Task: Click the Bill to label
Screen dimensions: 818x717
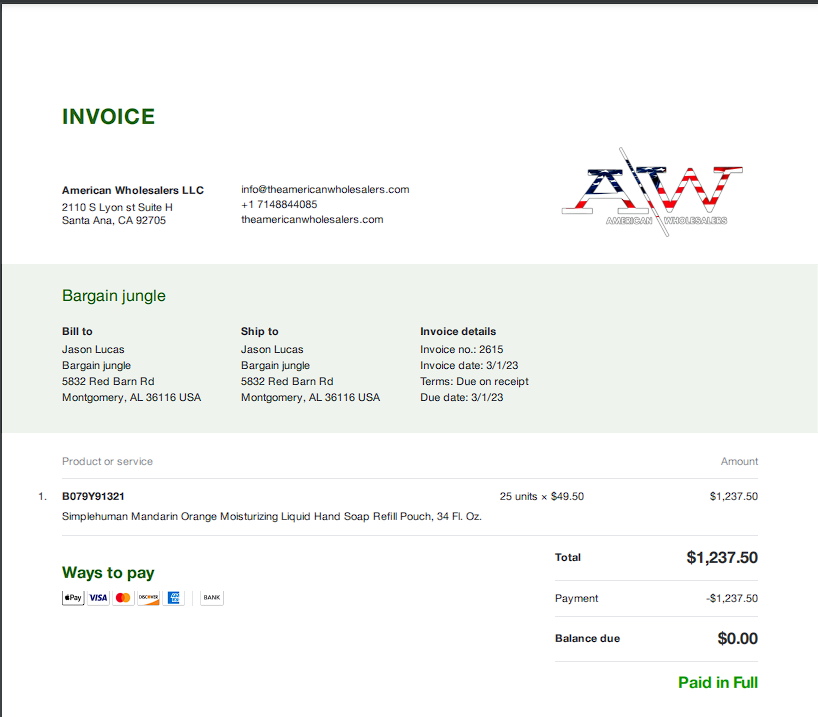Action: tap(77, 331)
